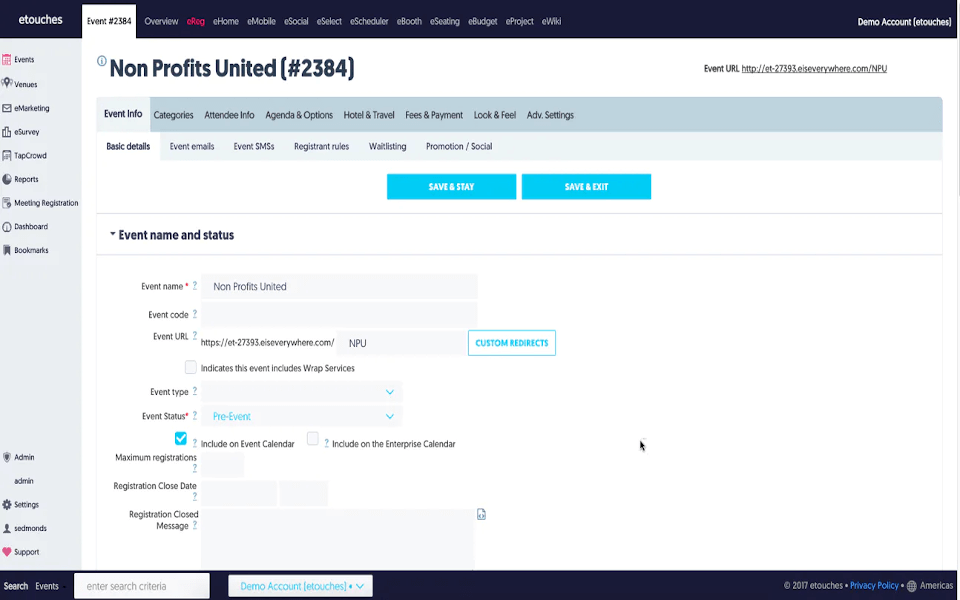Open Look & Feel tab
The width and height of the screenshot is (960, 600).
495,115
